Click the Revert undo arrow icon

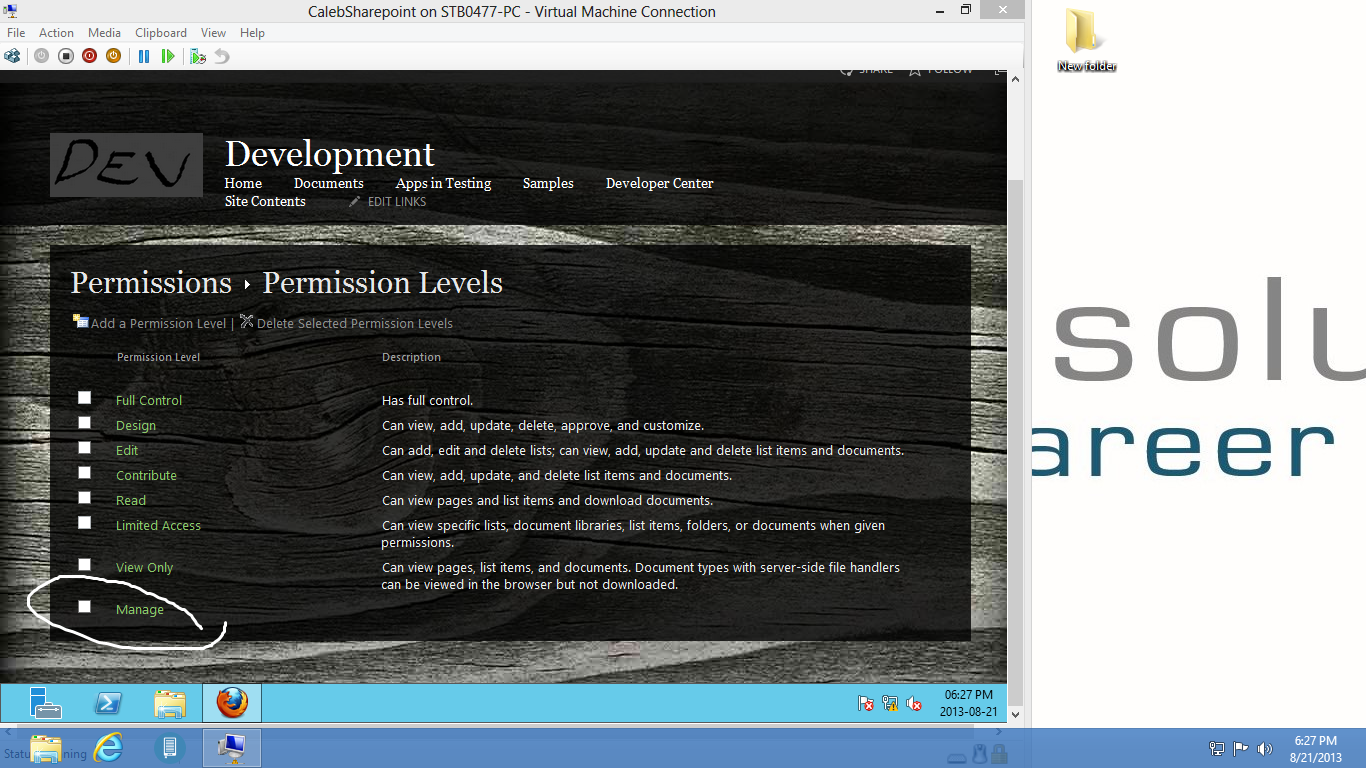(222, 56)
